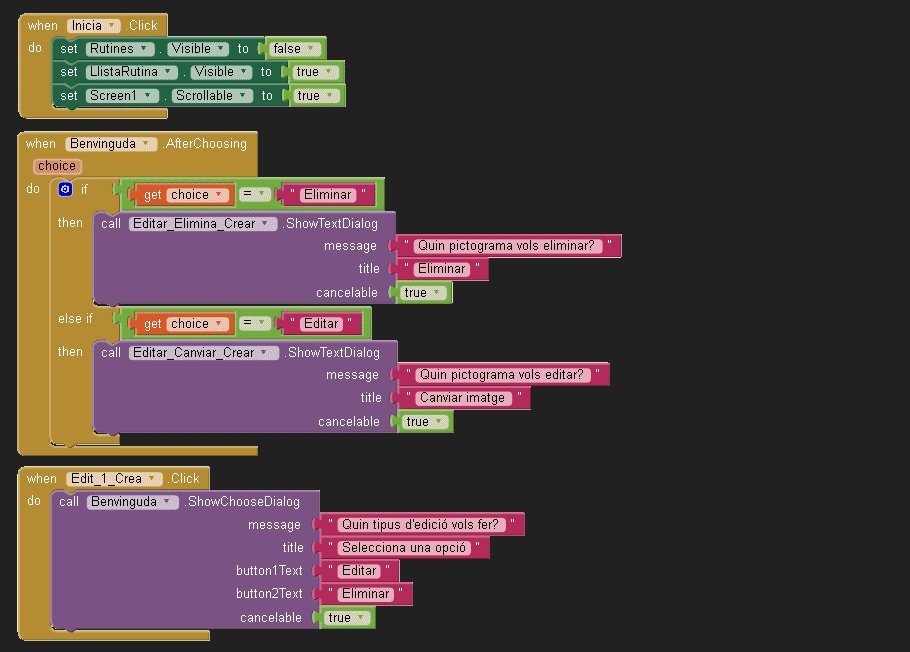Click the button2Text "Eliminar" text block
The height and width of the screenshot is (652, 910).
tap(365, 594)
